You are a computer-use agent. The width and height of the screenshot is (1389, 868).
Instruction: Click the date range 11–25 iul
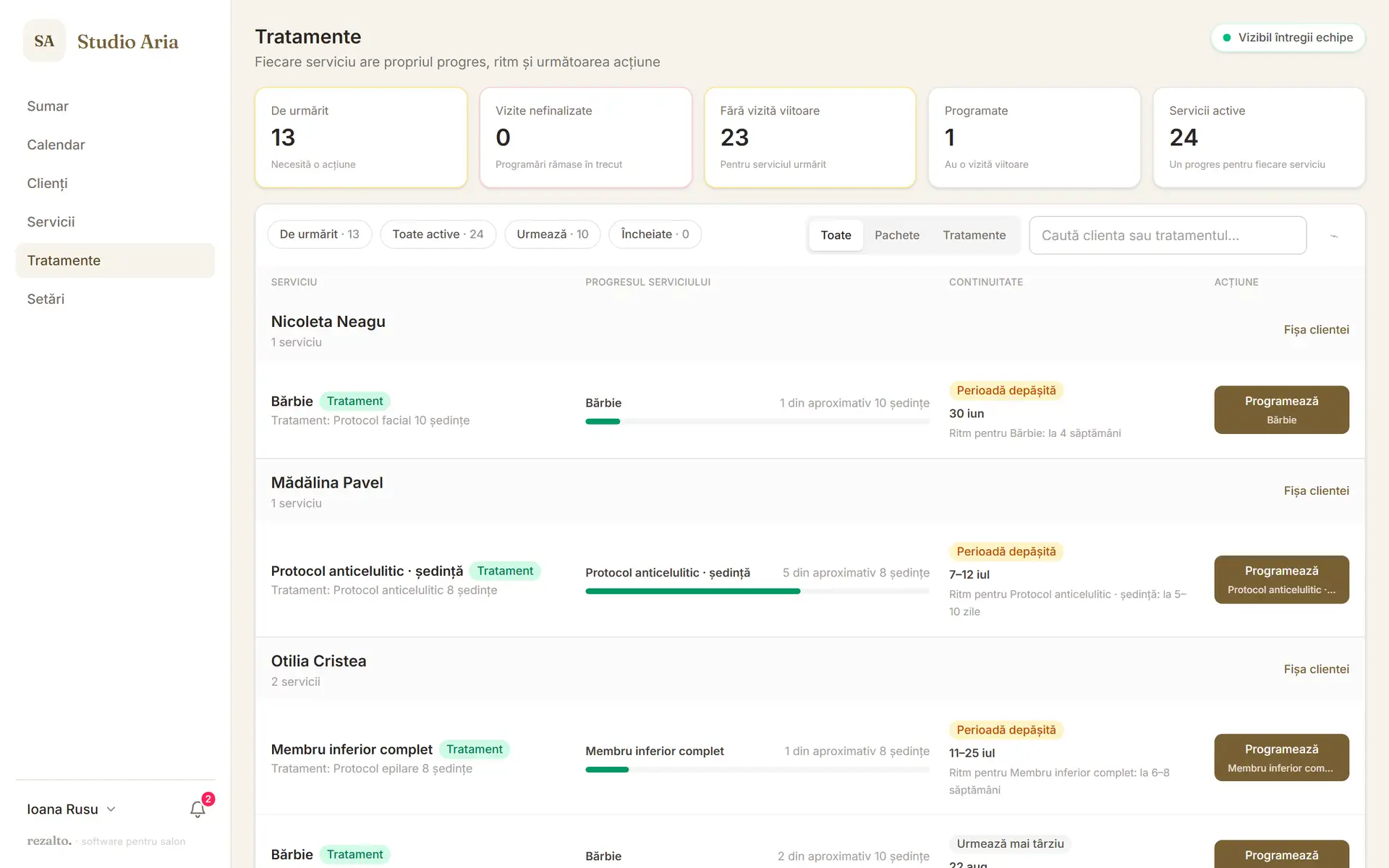pyautogui.click(x=972, y=753)
